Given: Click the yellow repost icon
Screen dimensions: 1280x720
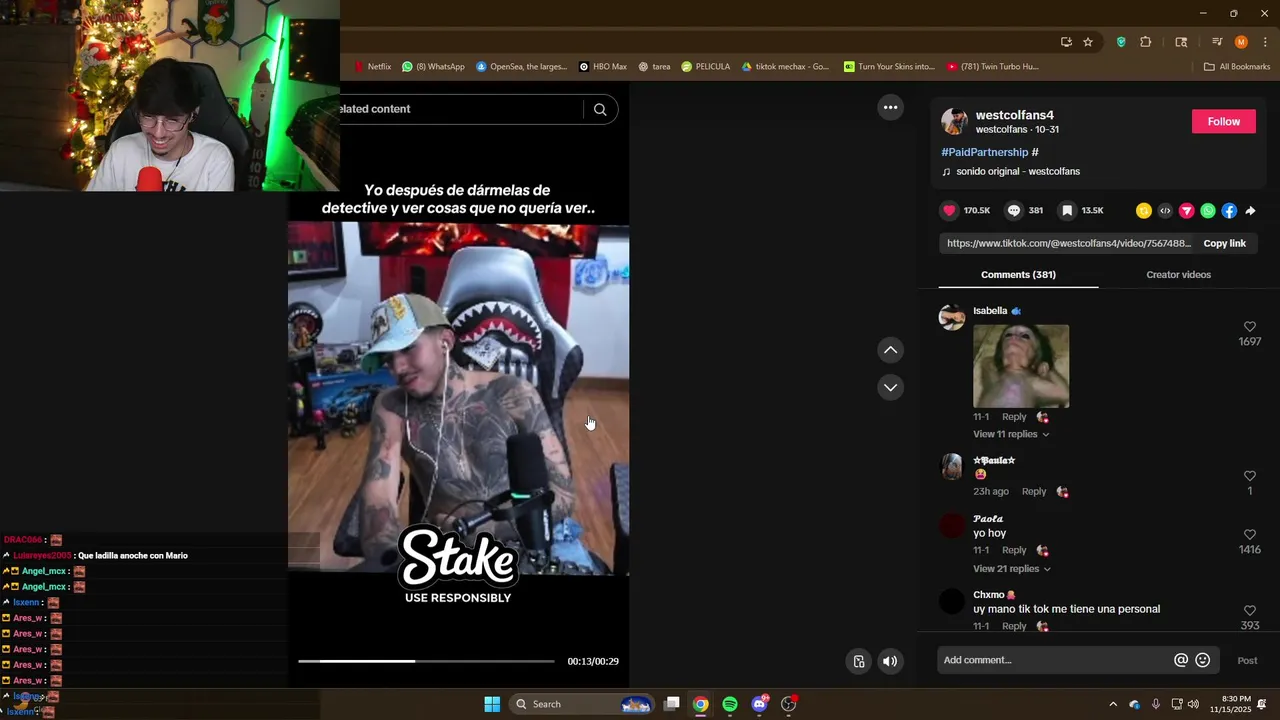Looking at the screenshot, I should pyautogui.click(x=1144, y=211).
